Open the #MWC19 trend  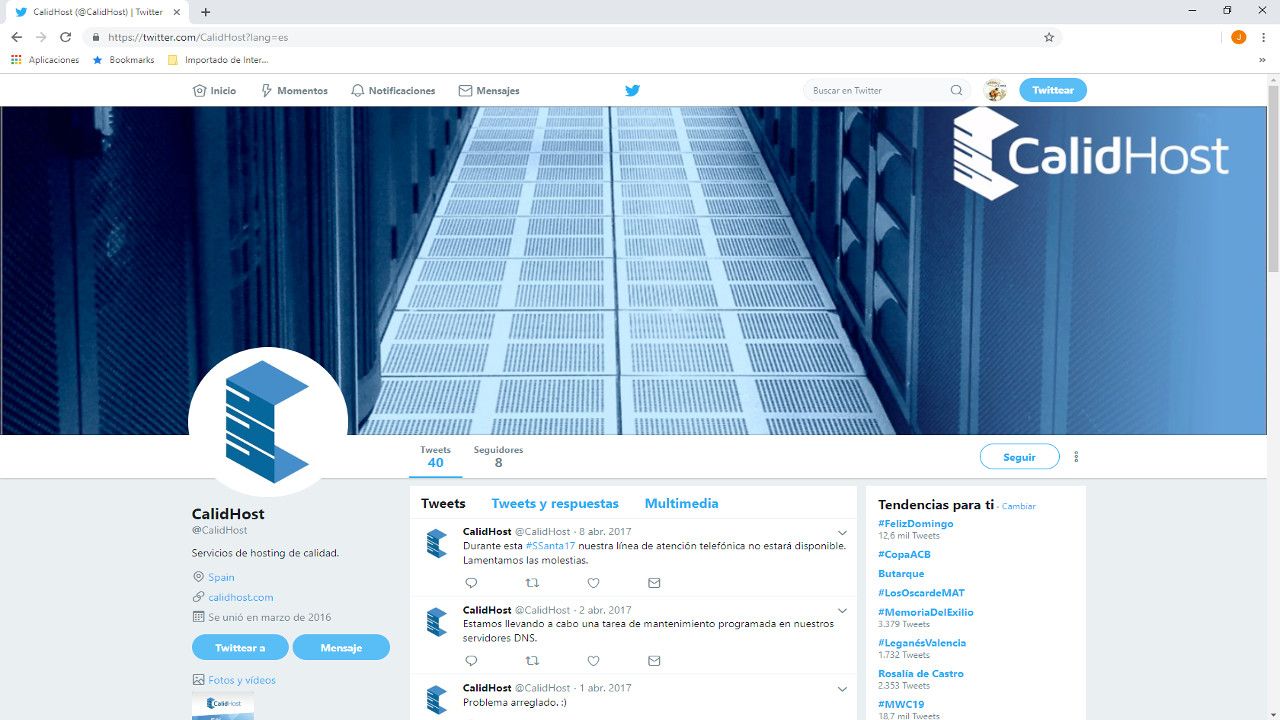tap(901, 705)
